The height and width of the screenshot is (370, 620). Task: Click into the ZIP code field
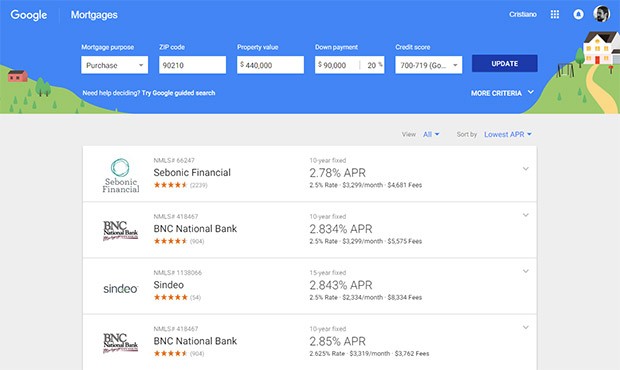point(193,65)
